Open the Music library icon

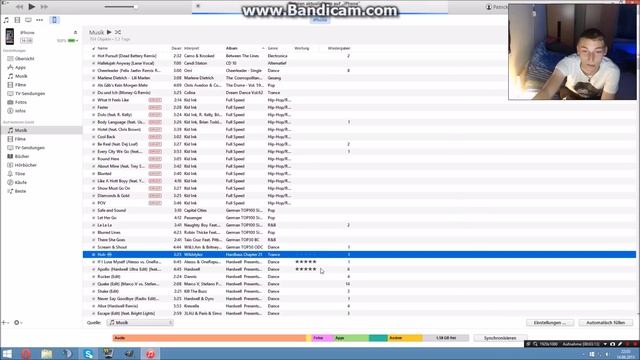click(x=6, y=20)
